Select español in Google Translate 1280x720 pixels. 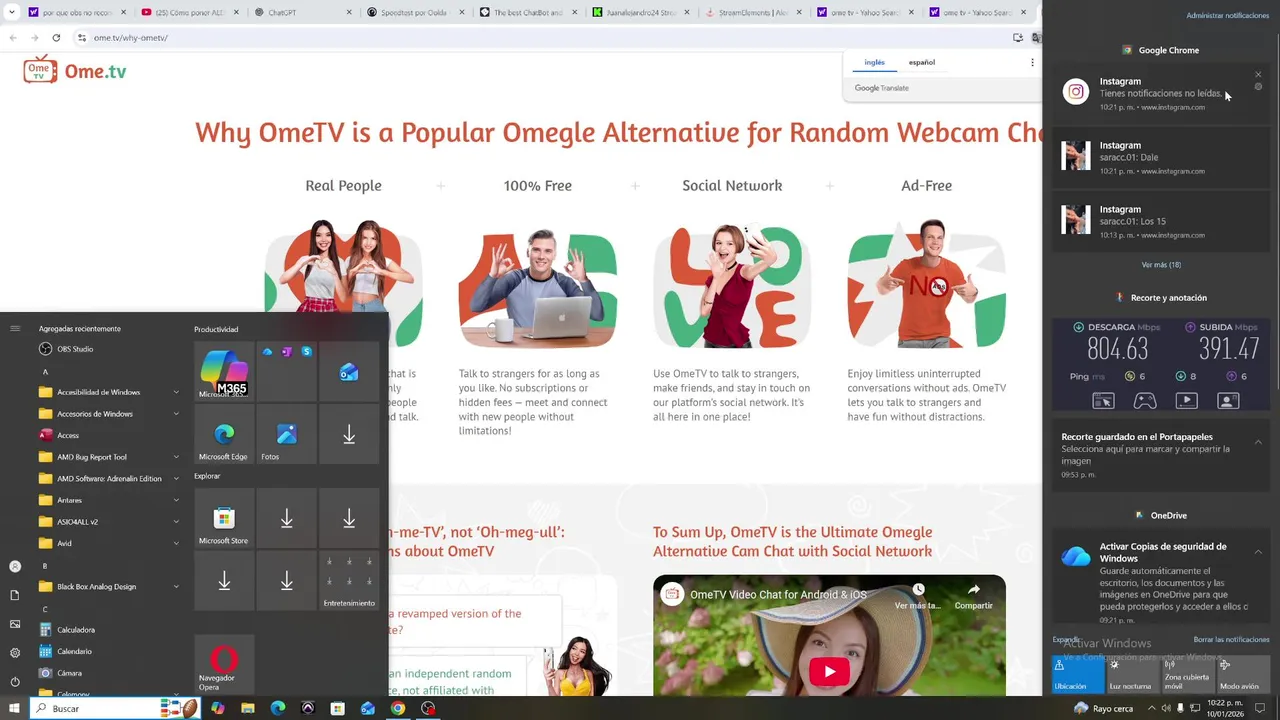pos(922,62)
